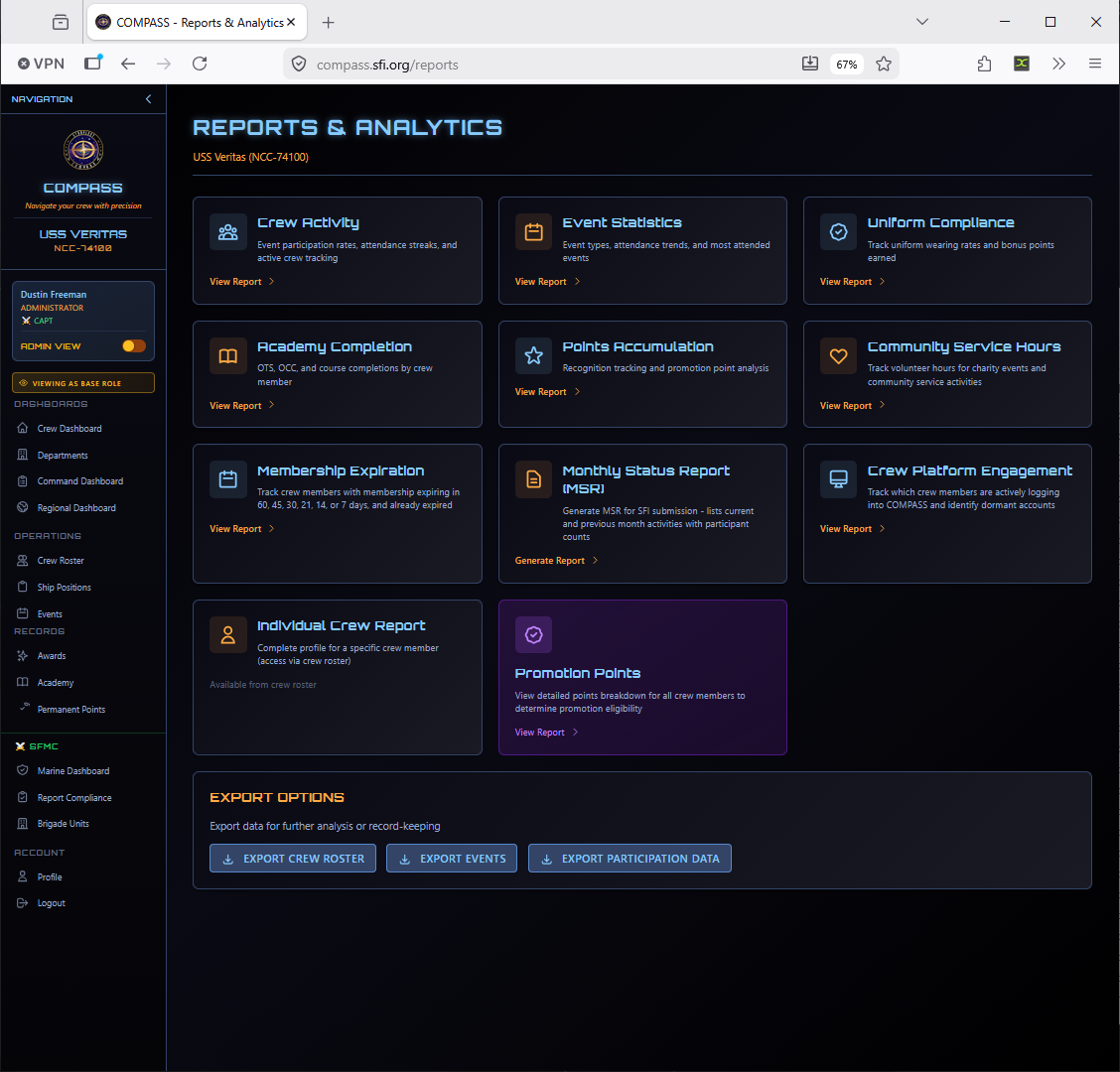Open the tab overview icon at top left

[x=61, y=22]
